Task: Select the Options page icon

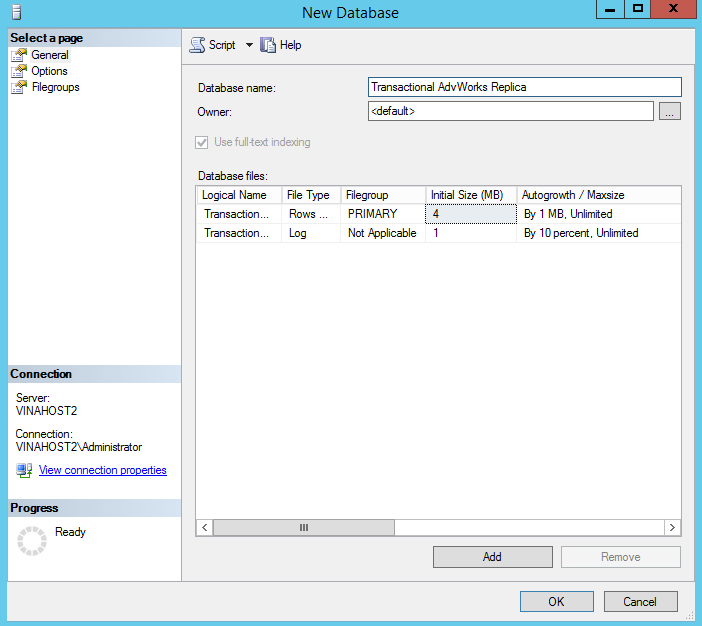Action: coord(18,71)
